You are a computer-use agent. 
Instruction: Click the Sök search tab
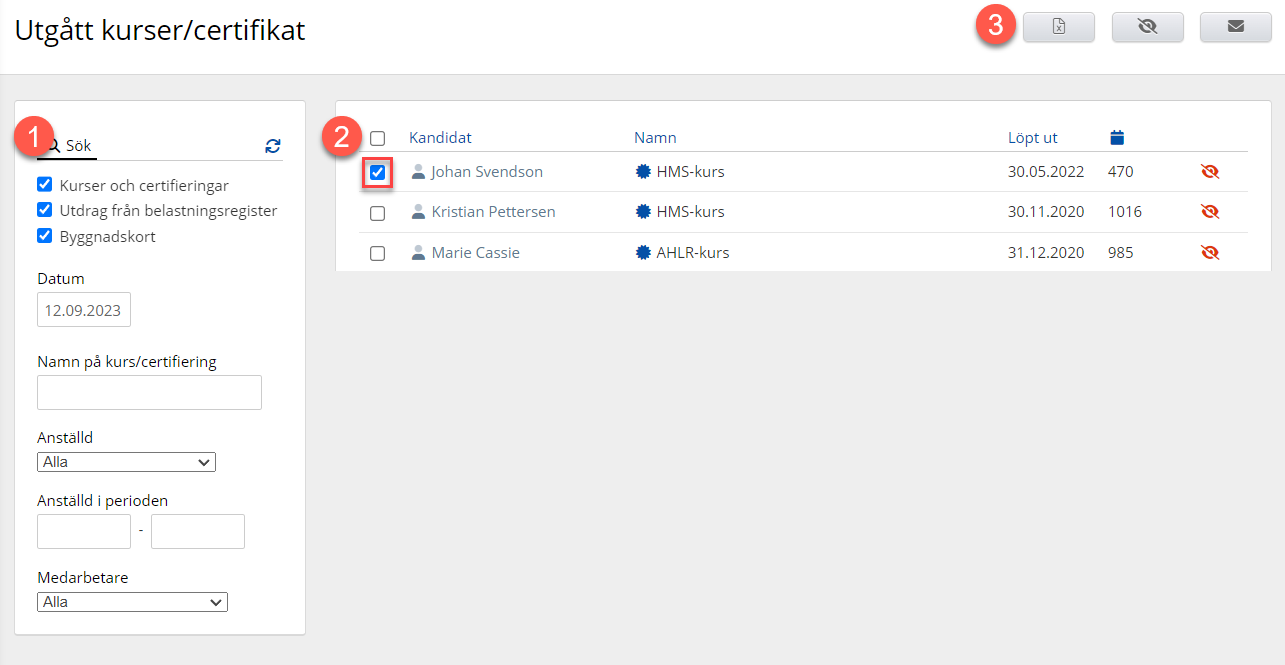point(70,146)
